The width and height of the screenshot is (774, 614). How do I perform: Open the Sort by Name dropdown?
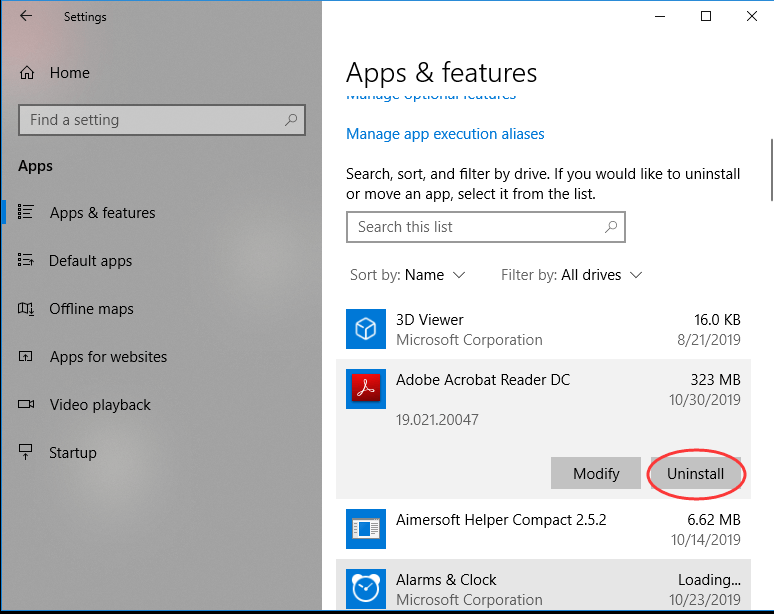(x=407, y=275)
